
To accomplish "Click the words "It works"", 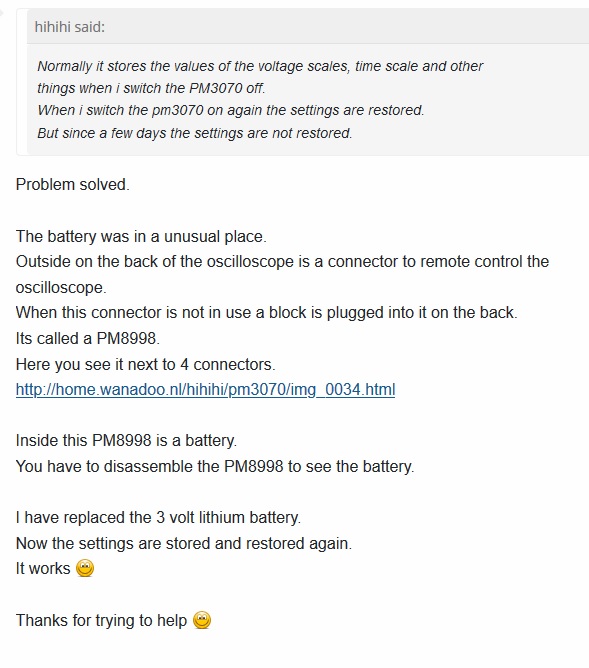I will coord(43,569).
